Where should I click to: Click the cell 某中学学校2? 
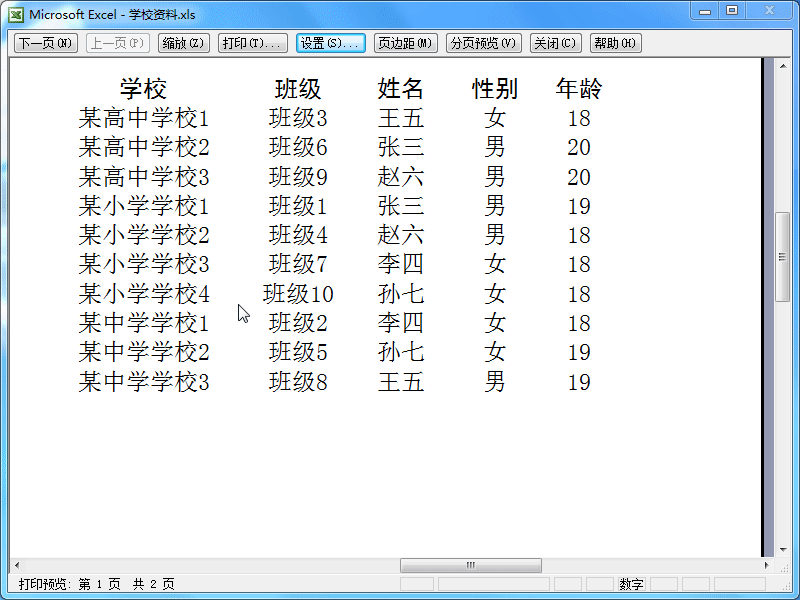(x=144, y=352)
